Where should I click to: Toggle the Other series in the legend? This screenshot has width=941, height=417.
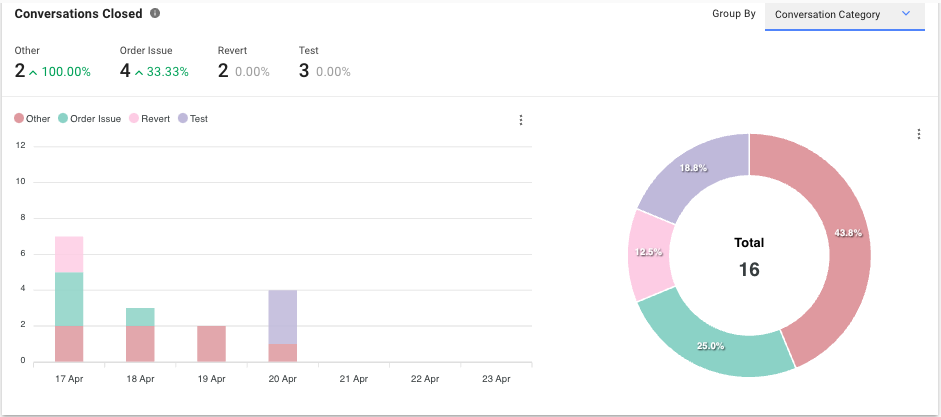[32, 119]
